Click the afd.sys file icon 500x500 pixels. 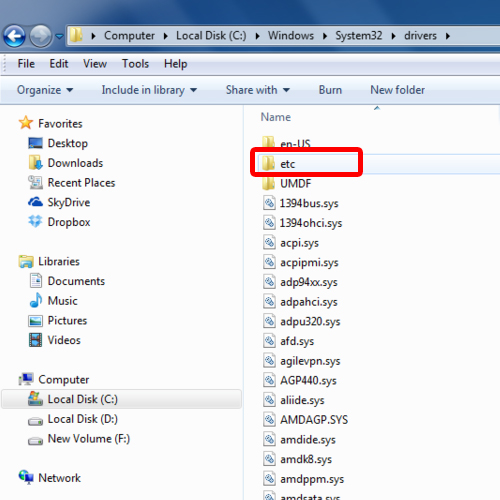tap(269, 340)
